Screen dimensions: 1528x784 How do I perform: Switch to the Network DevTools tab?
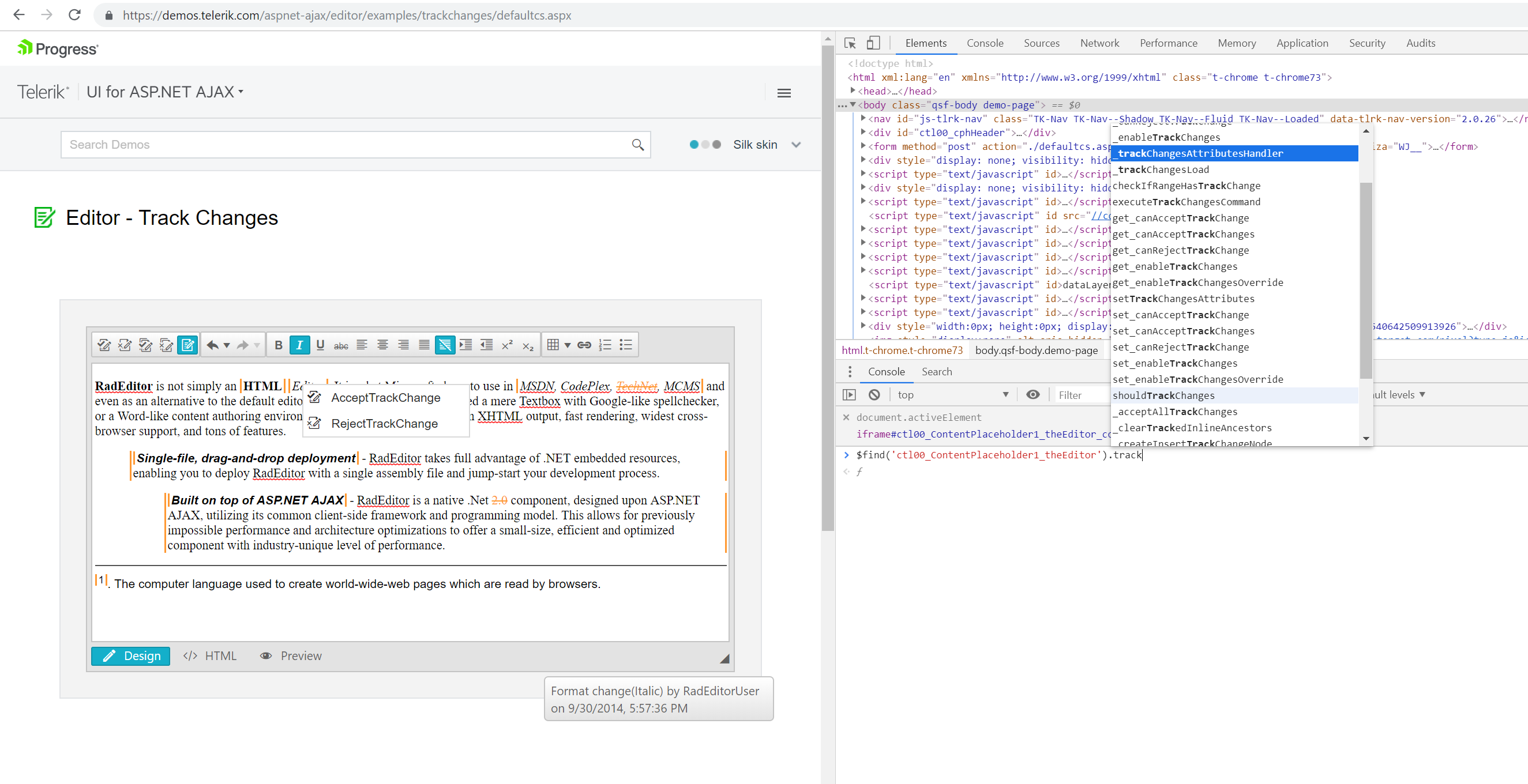coord(1099,43)
